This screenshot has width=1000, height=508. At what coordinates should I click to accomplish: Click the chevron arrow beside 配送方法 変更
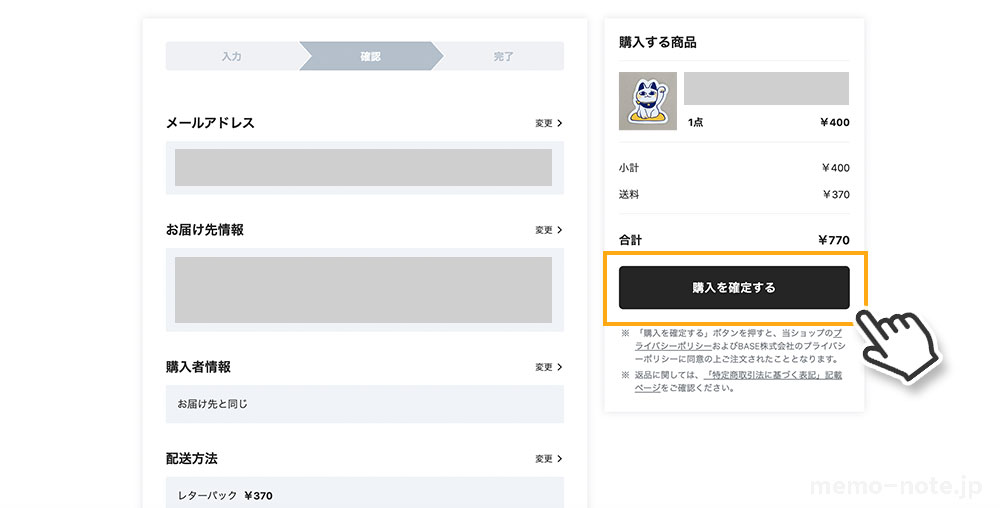(x=560, y=459)
